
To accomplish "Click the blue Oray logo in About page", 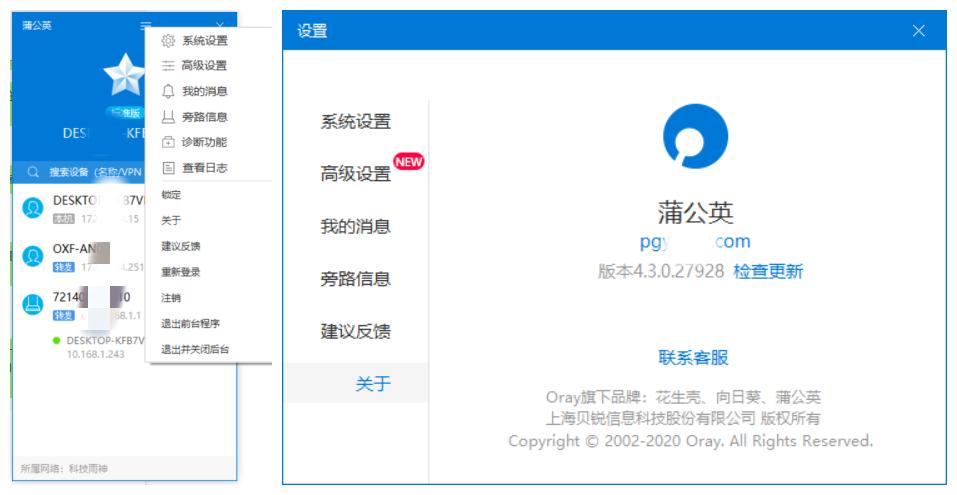I will point(695,136).
